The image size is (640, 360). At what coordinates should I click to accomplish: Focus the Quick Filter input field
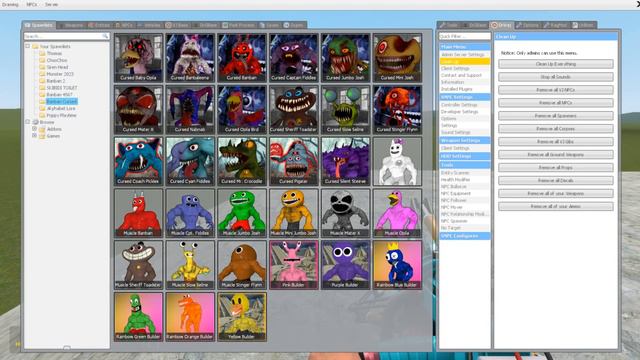[464, 36]
